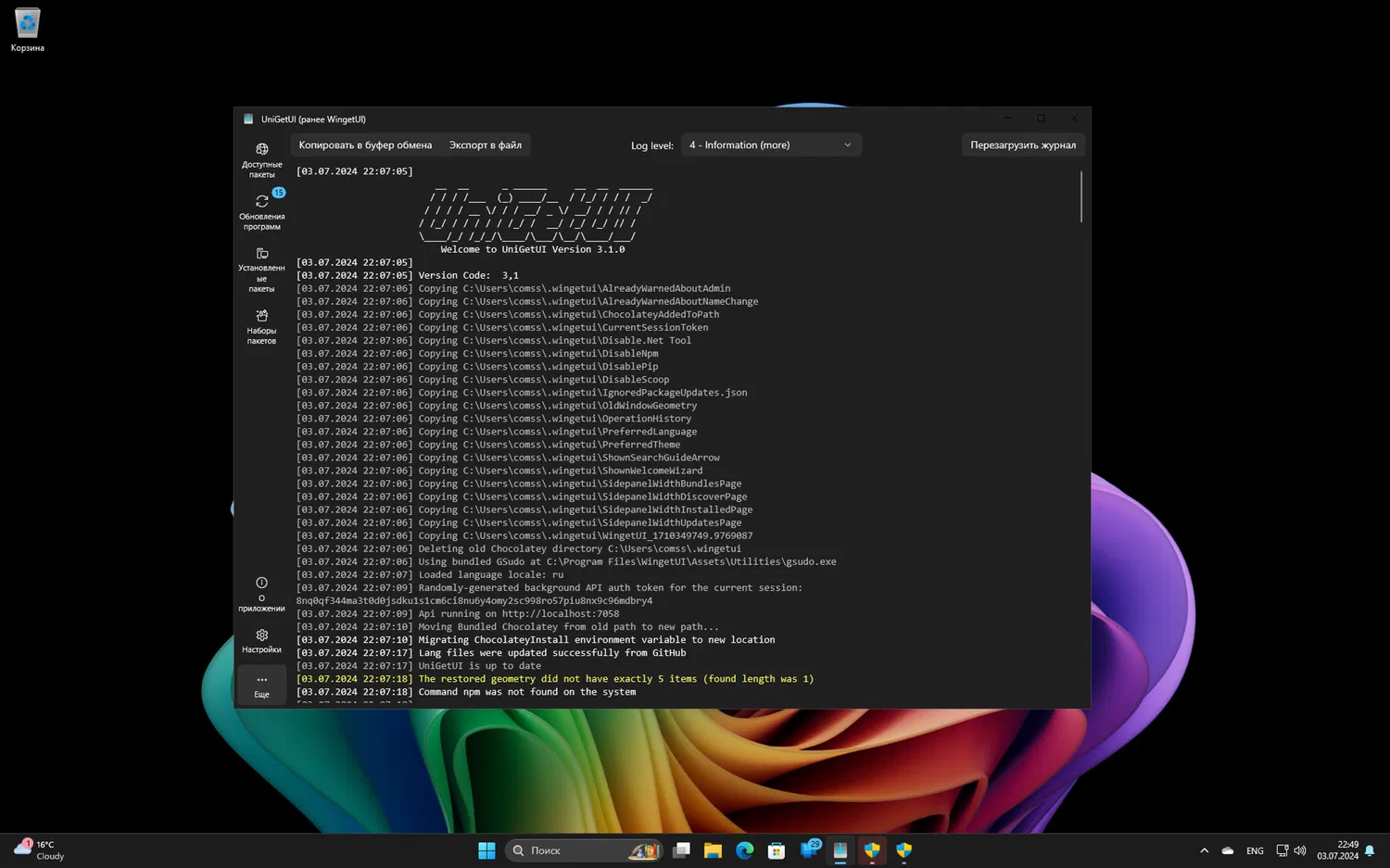
Task: Click the 'Copying ...\DisableNpm' log line
Action: point(477,353)
